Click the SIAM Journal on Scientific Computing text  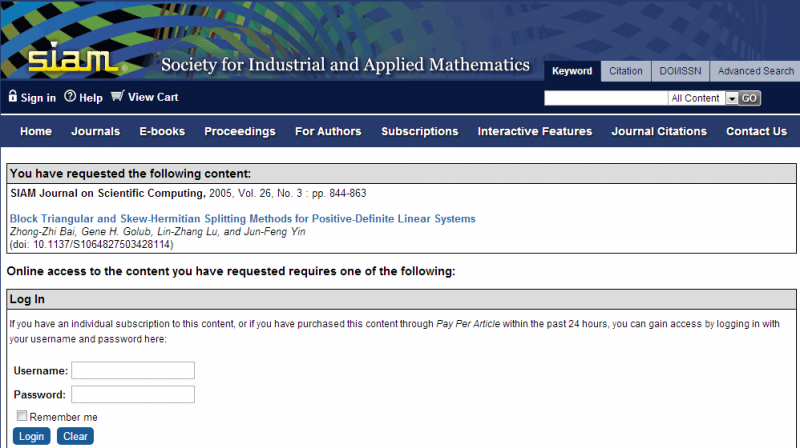pyautogui.click(x=107, y=193)
